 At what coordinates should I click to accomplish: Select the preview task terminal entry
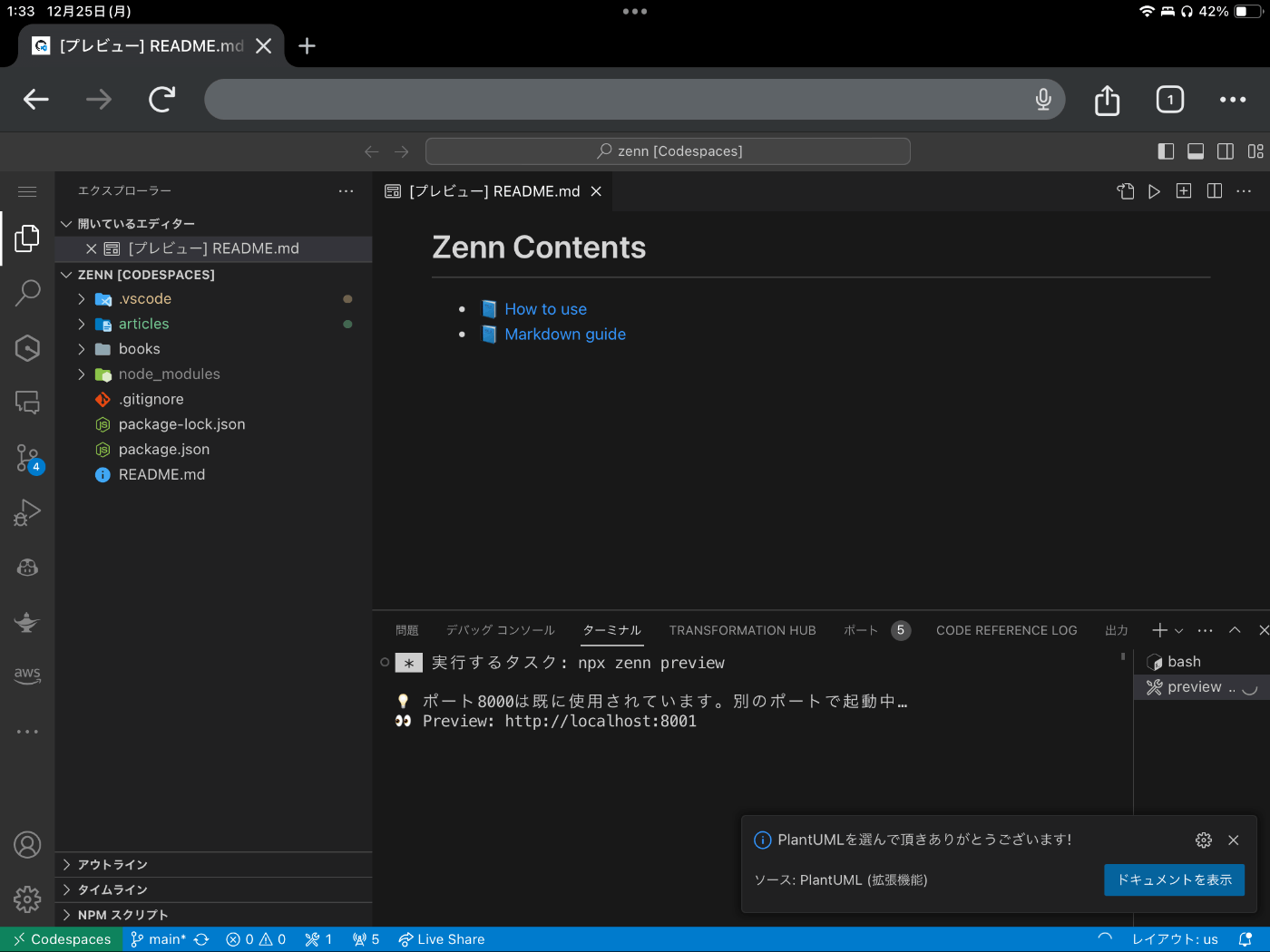[1202, 687]
